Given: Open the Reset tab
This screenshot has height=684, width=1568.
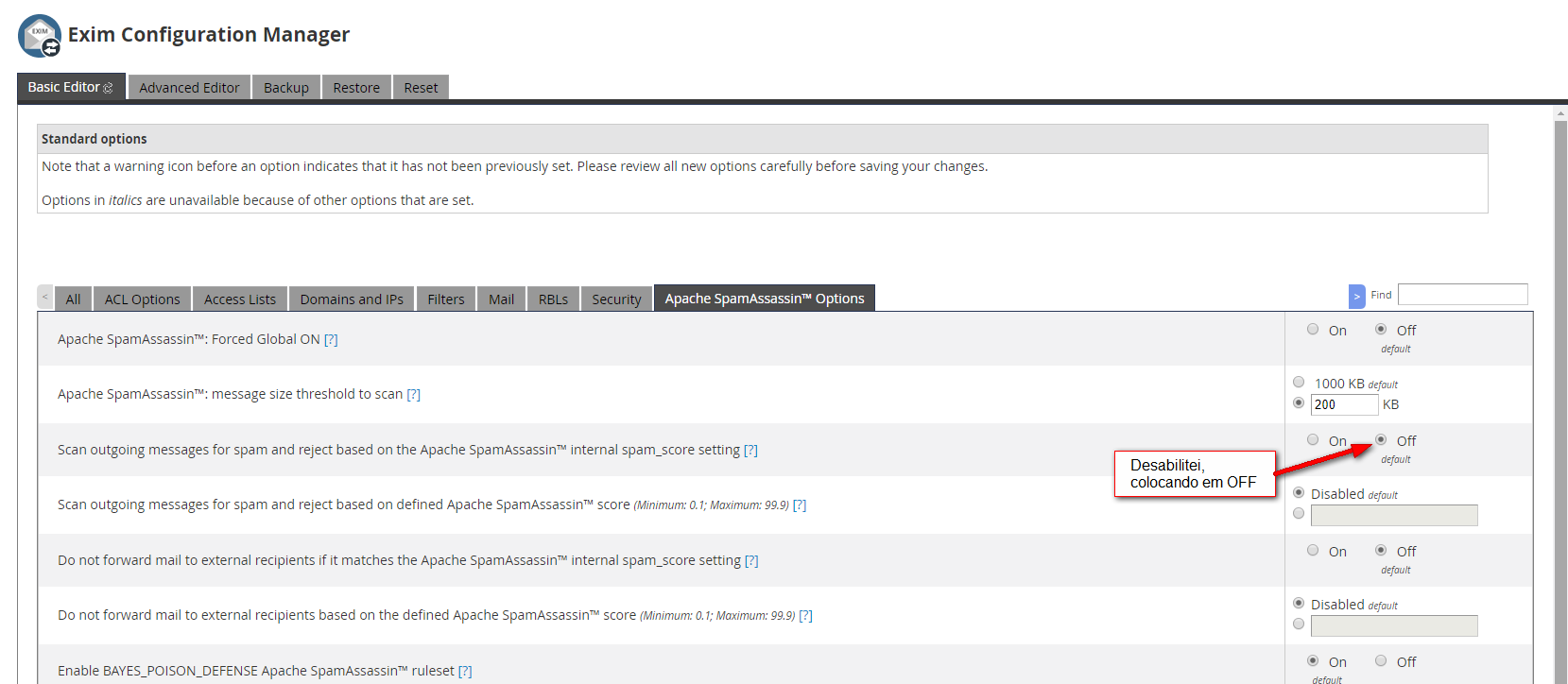Looking at the screenshot, I should (x=421, y=88).
